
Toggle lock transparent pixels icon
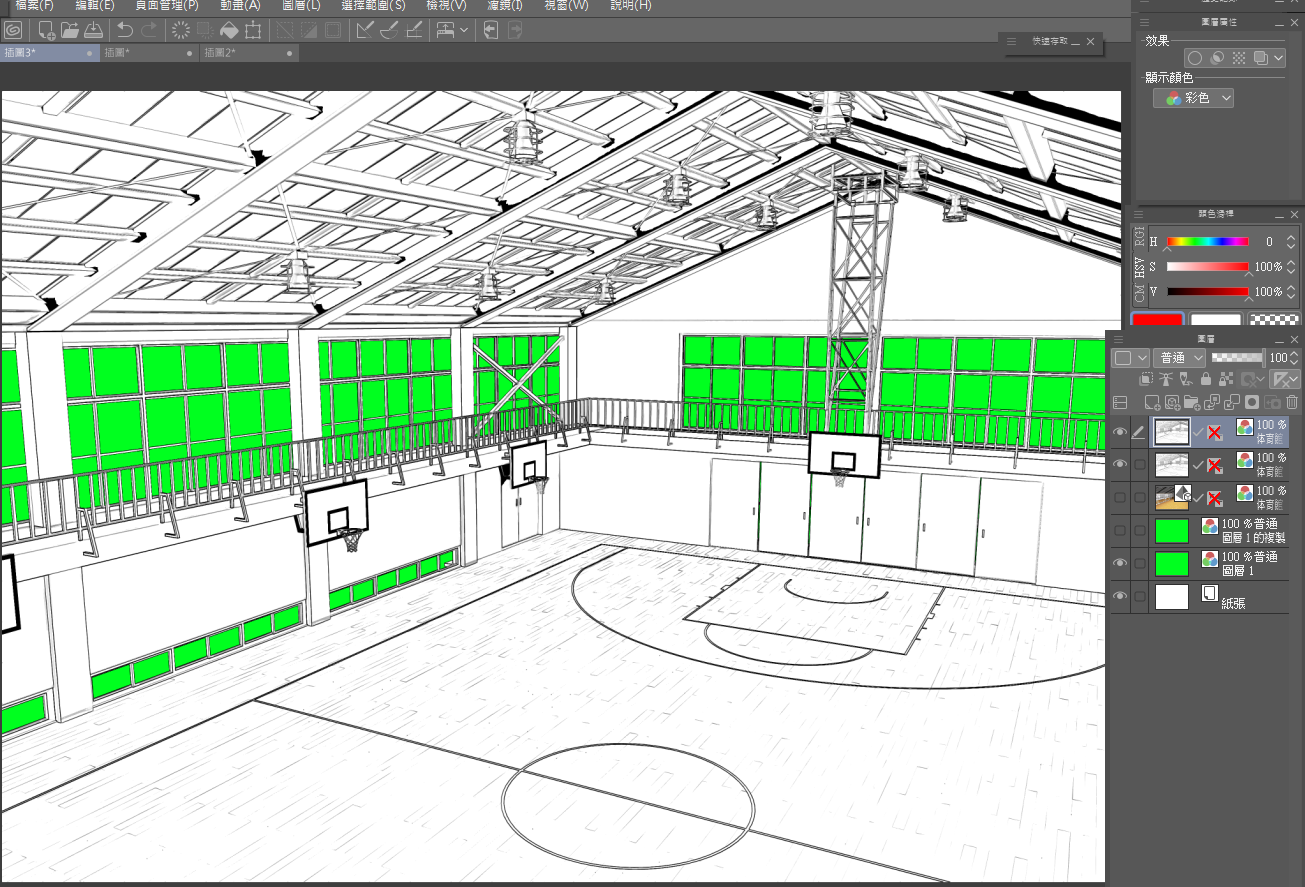[1226, 379]
